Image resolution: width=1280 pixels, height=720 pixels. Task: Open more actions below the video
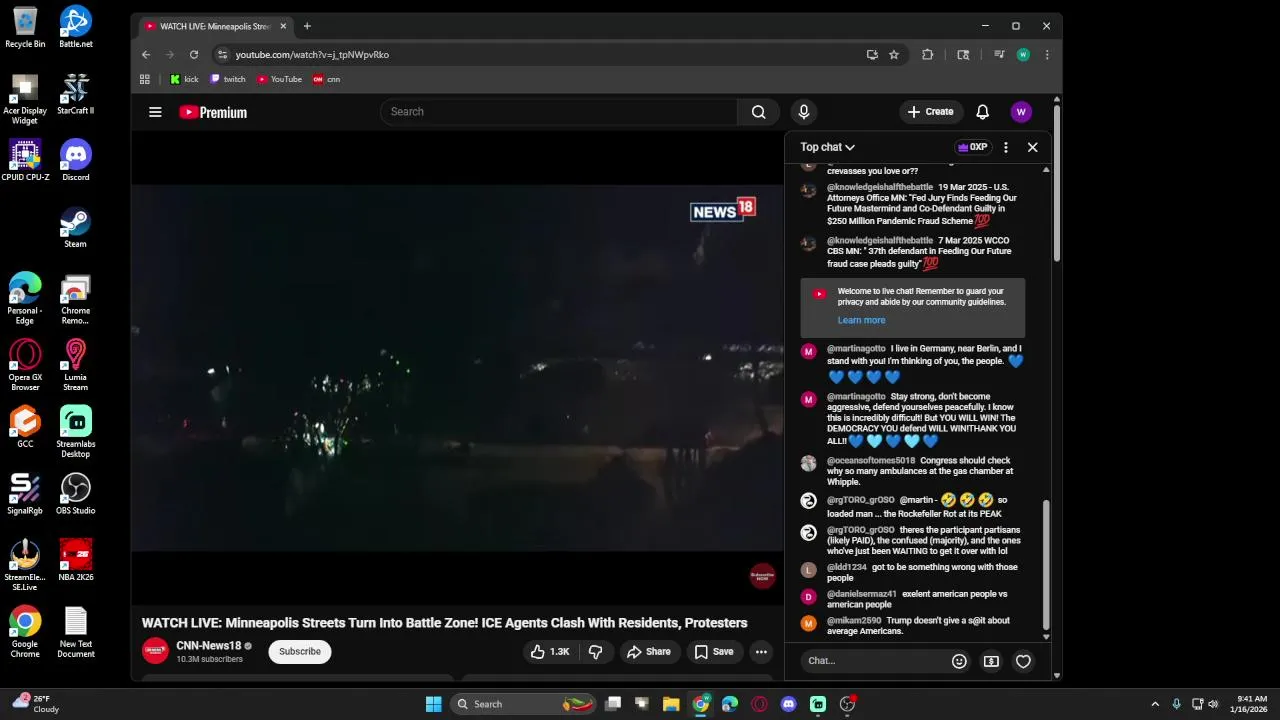[x=761, y=652]
